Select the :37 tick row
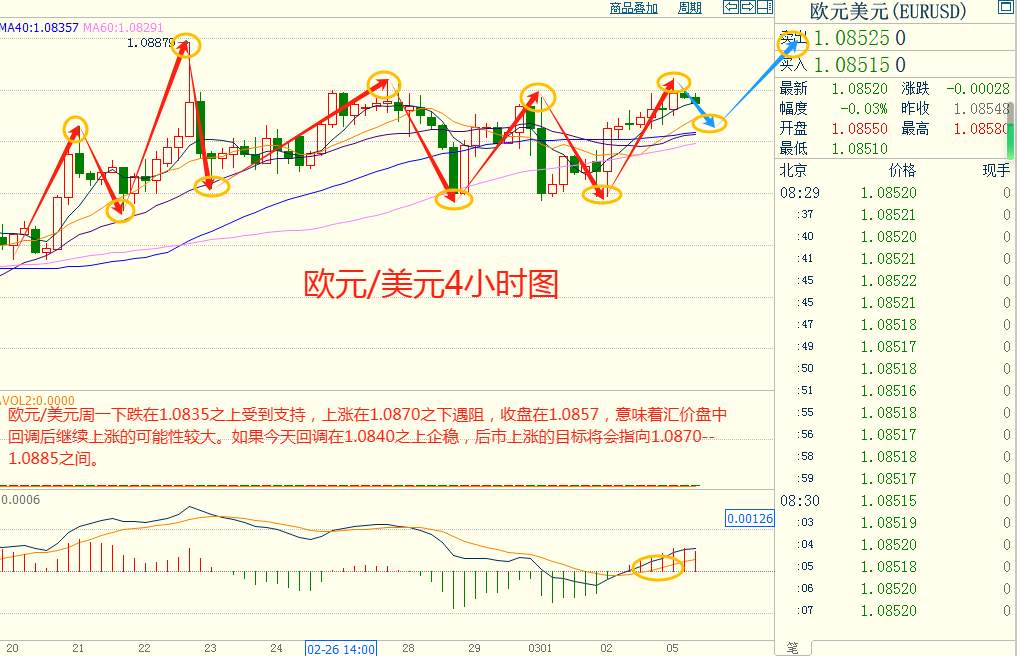The width and height of the screenshot is (1017, 656). tap(895, 215)
